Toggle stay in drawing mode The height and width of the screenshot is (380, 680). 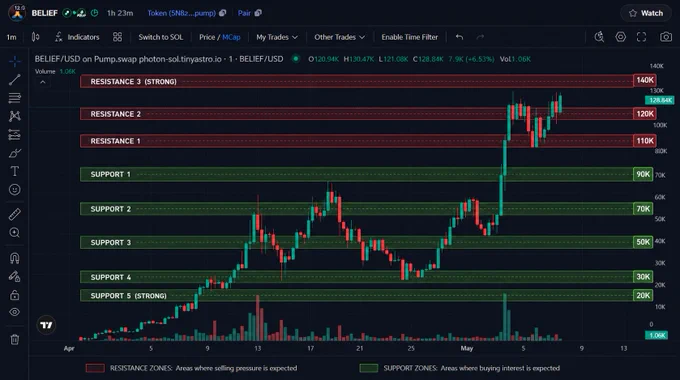pos(15,276)
